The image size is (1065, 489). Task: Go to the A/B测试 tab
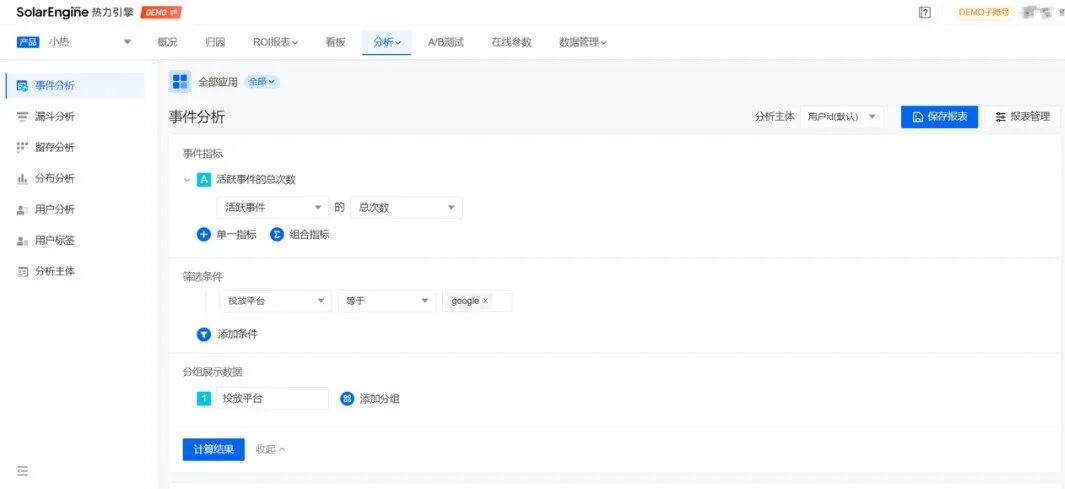coord(446,42)
